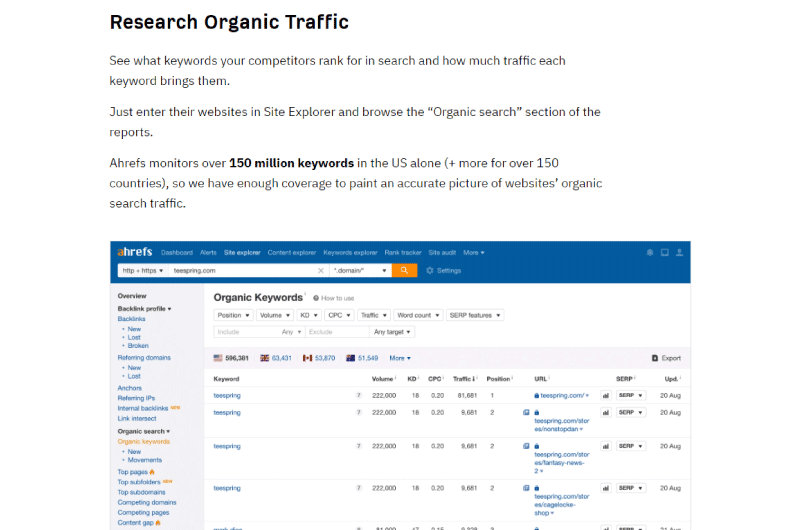Open Referring IPs in the sidebar

(x=136, y=398)
